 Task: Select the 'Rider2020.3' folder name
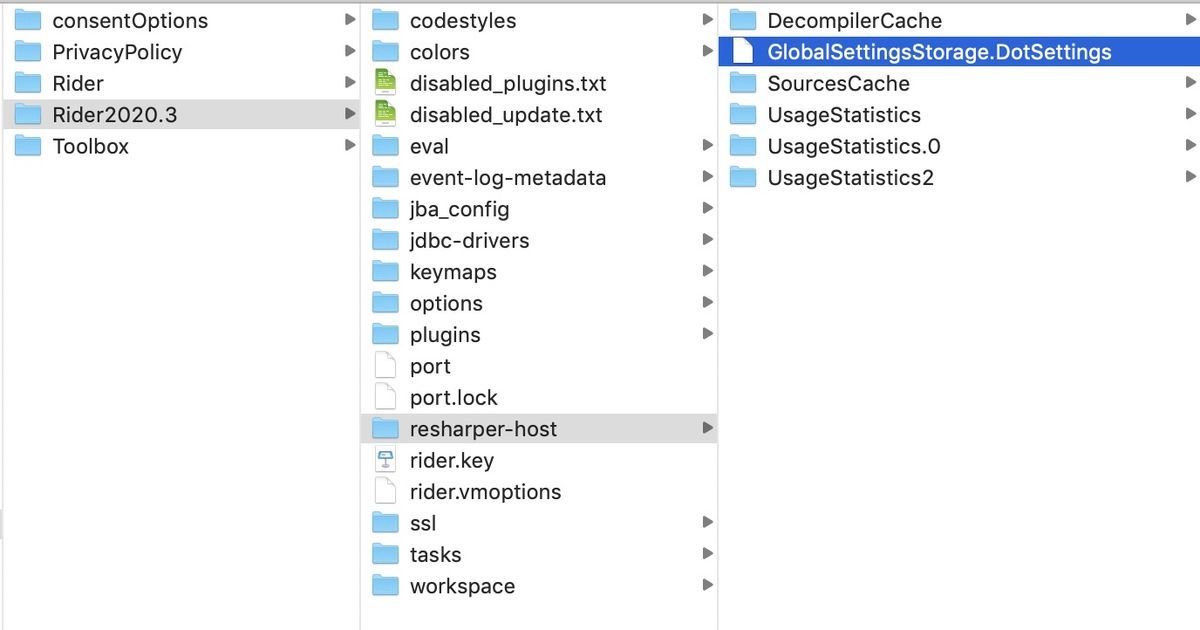[x=114, y=115]
